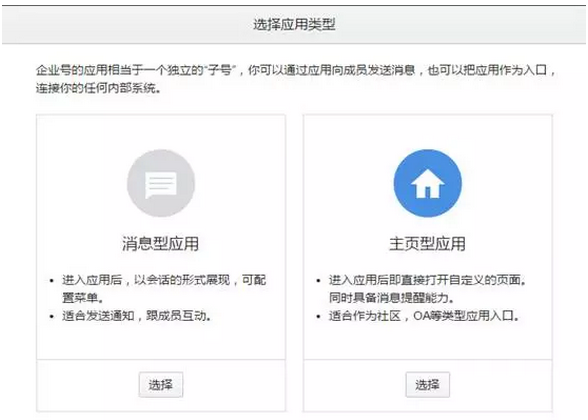This screenshot has height=420, width=588.
Task: Click the description line starting 企业号的应用相当于
Action: [x=296, y=70]
